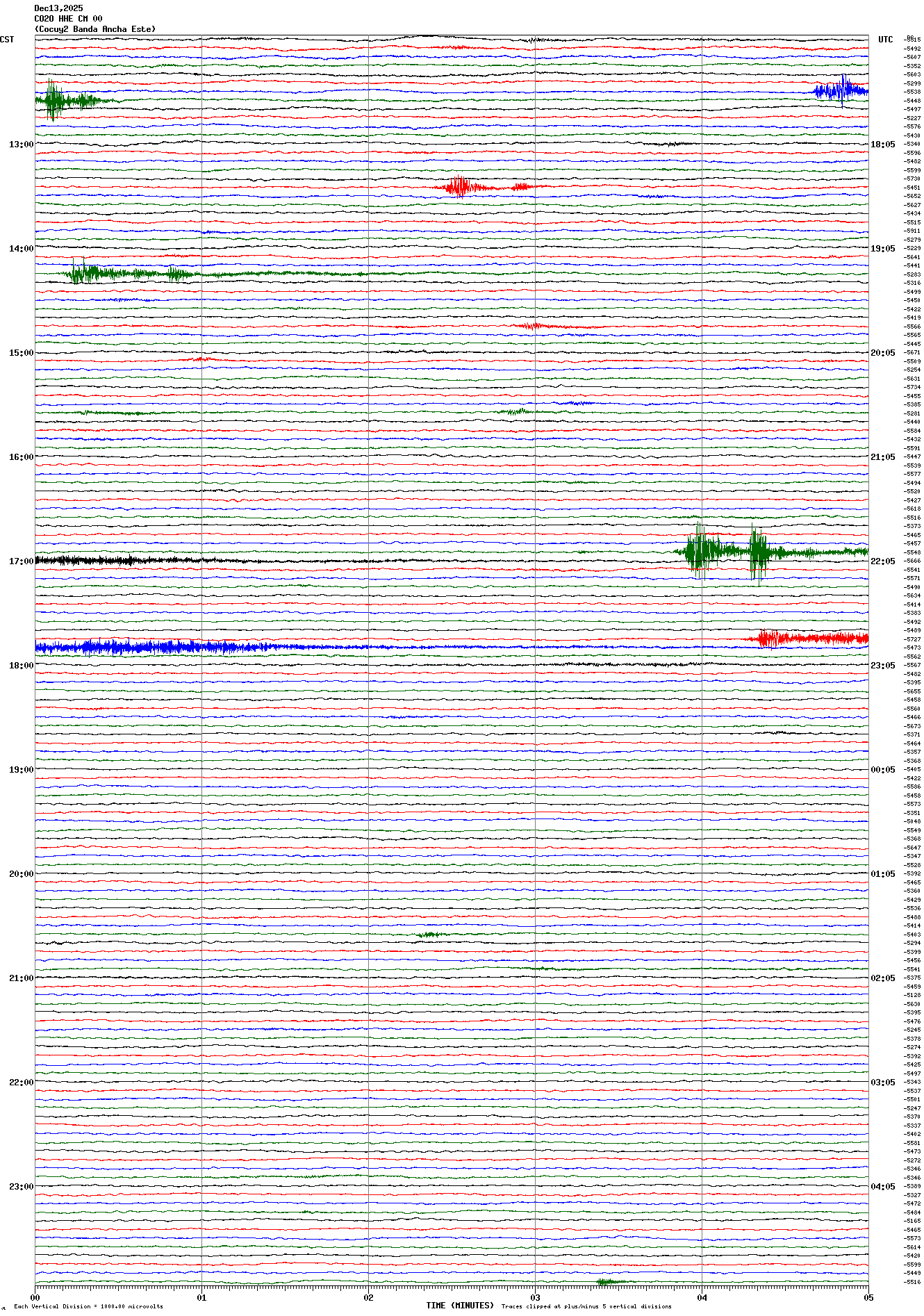Select the 22:05 UTC time label
This screenshot has width=924, height=1316.
882,561
